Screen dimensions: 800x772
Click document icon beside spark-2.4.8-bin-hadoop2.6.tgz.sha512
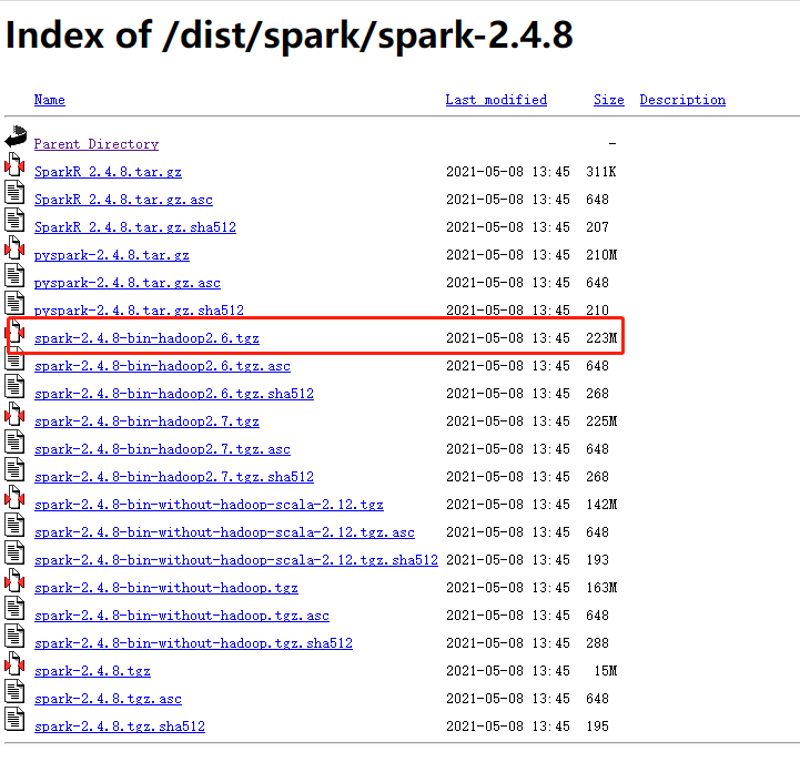pyautogui.click(x=15, y=386)
